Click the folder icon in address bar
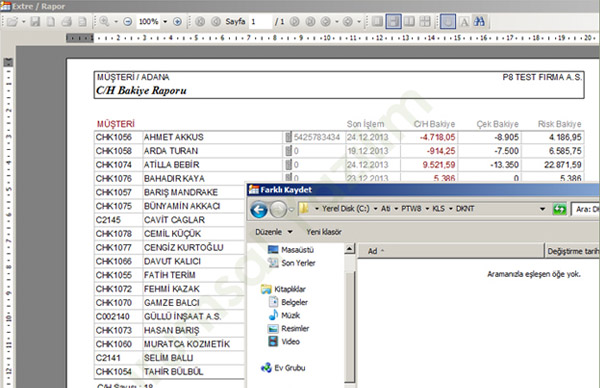600x388 pixels. coord(304,209)
